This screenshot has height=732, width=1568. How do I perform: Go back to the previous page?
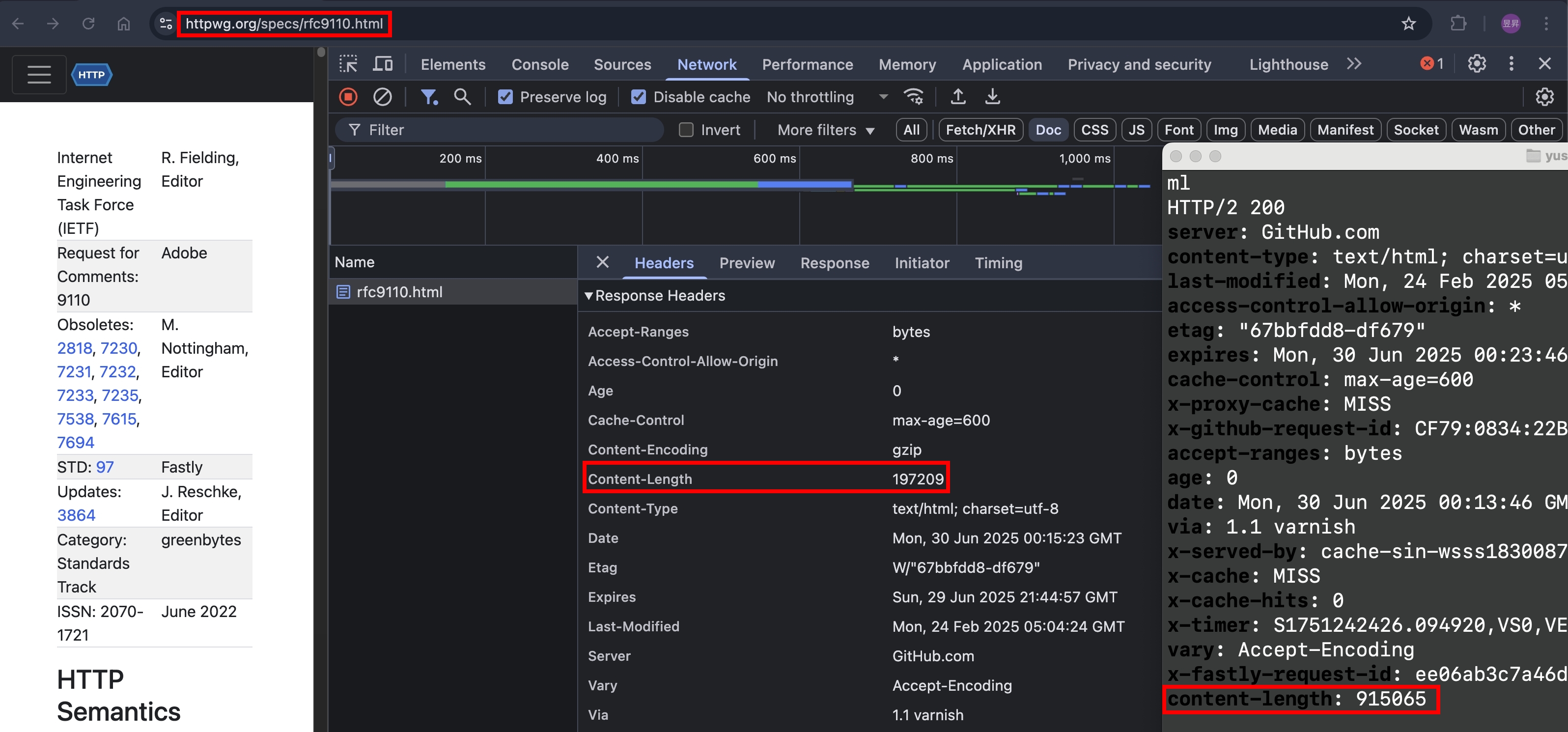(18, 24)
